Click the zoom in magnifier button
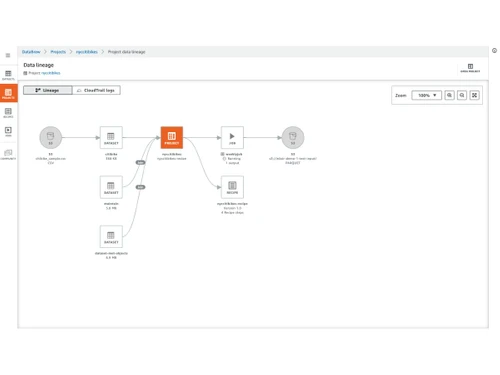 click(449, 95)
